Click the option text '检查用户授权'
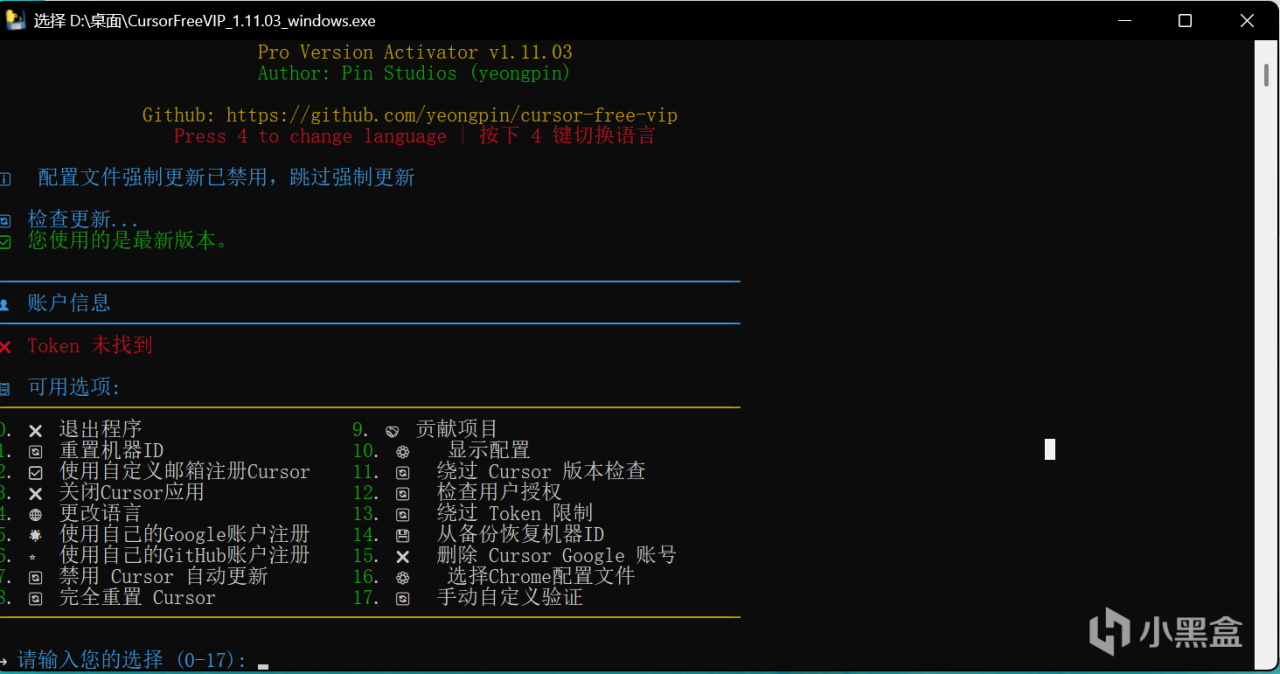The height and width of the screenshot is (674, 1280). click(499, 493)
